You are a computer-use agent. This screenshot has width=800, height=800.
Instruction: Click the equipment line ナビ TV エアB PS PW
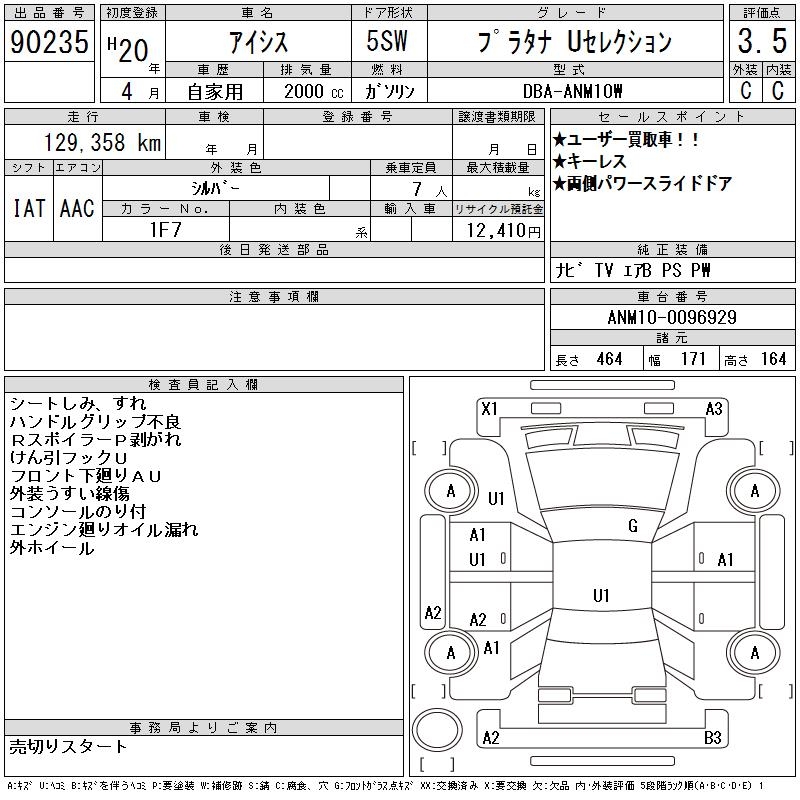(633, 270)
